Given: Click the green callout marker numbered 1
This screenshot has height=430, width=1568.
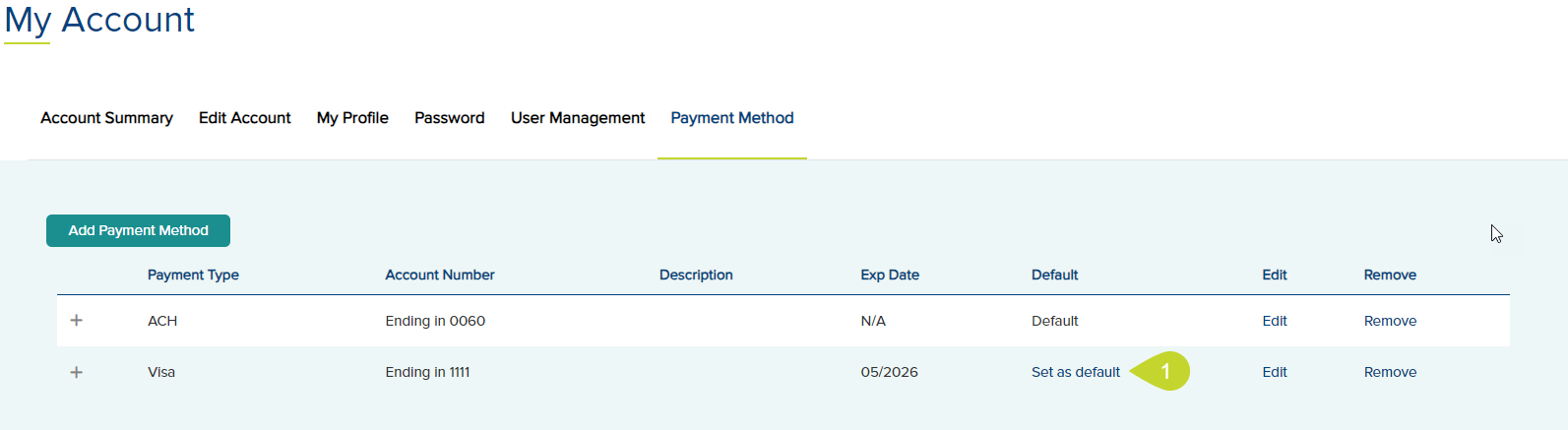Looking at the screenshot, I should tap(1161, 371).
